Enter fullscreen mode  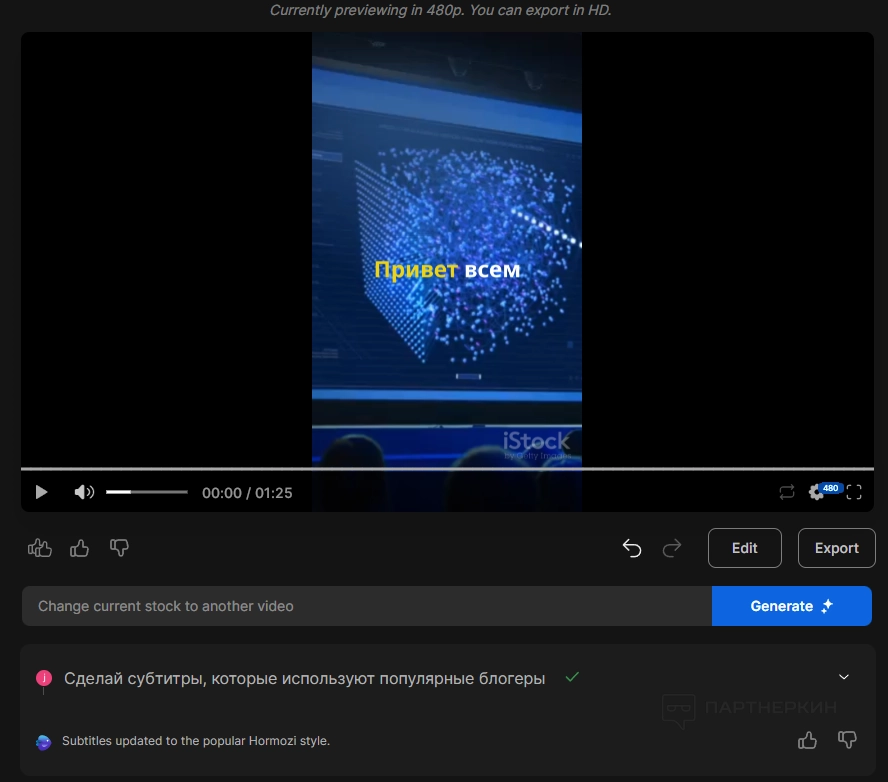coord(854,492)
